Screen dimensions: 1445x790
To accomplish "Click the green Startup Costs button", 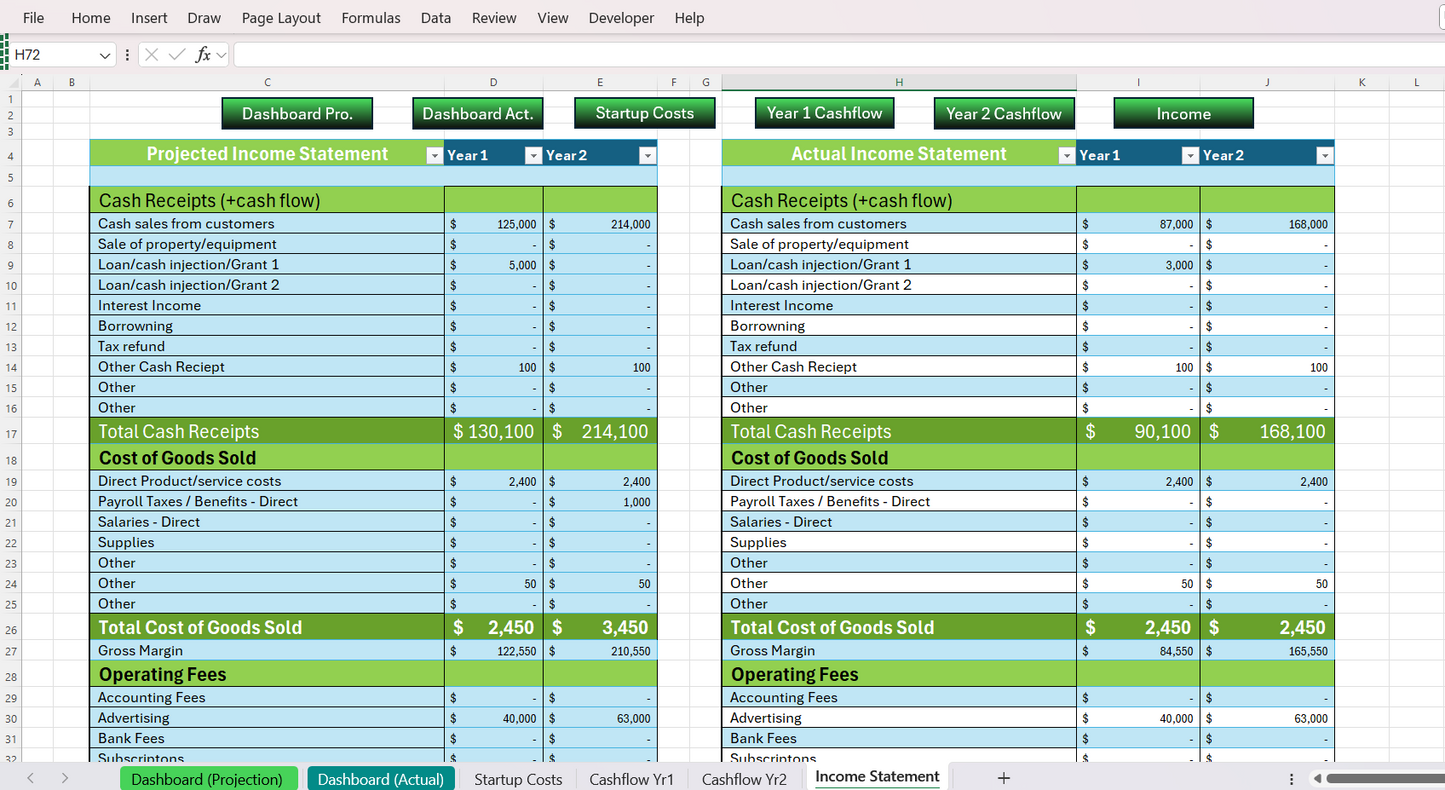I will 645,113.
